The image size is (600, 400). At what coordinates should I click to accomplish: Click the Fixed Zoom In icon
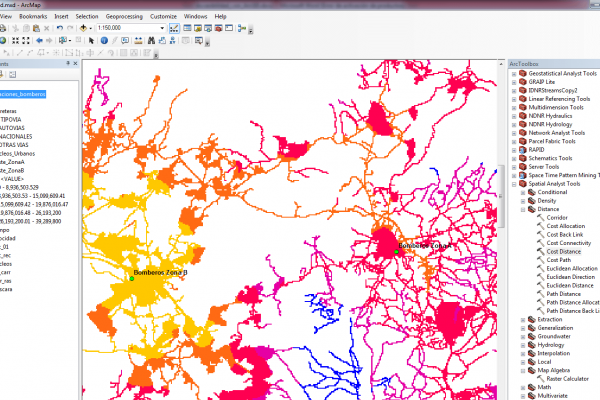(x=15, y=40)
